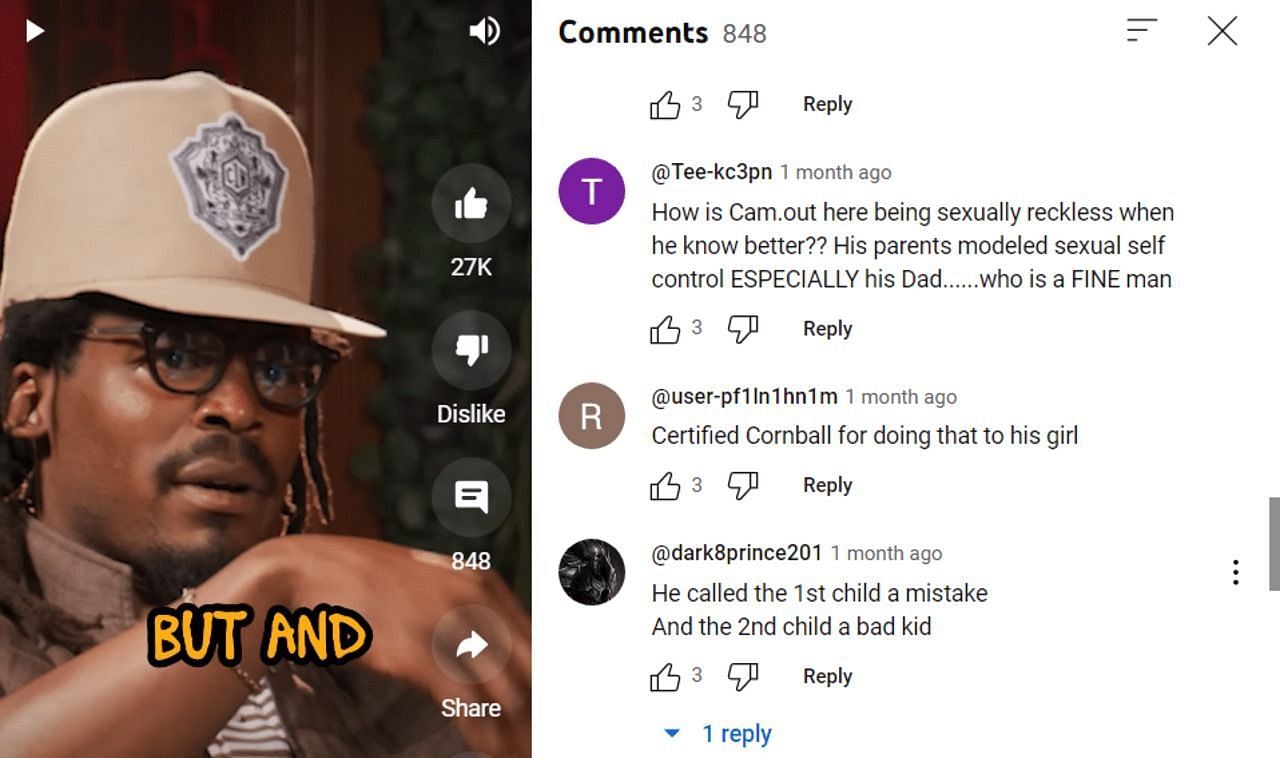This screenshot has width=1280, height=758.
Task: Click the Dislike thumbs-down on the video
Action: [471, 350]
